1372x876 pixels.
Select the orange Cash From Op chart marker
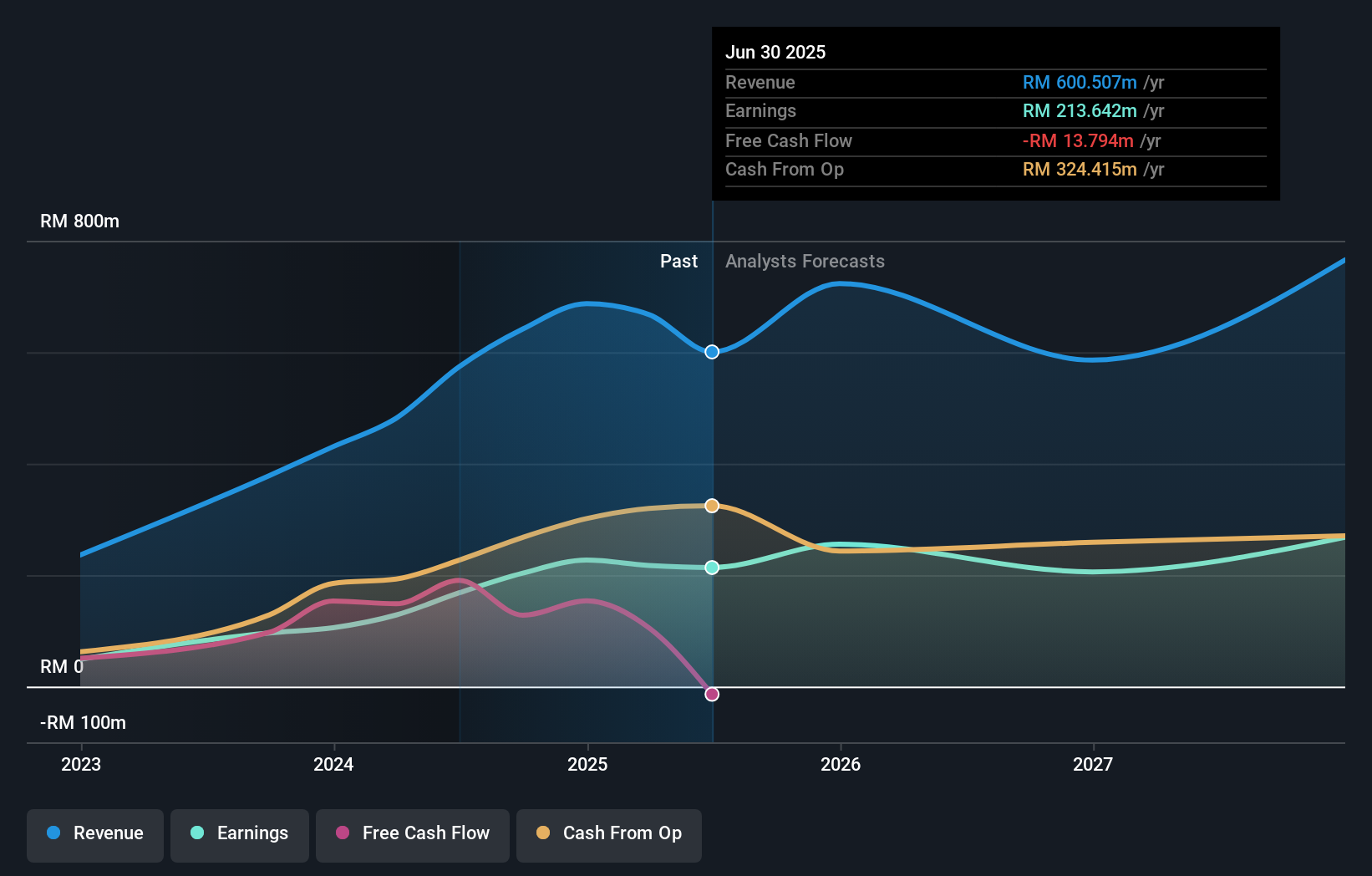tap(711, 505)
